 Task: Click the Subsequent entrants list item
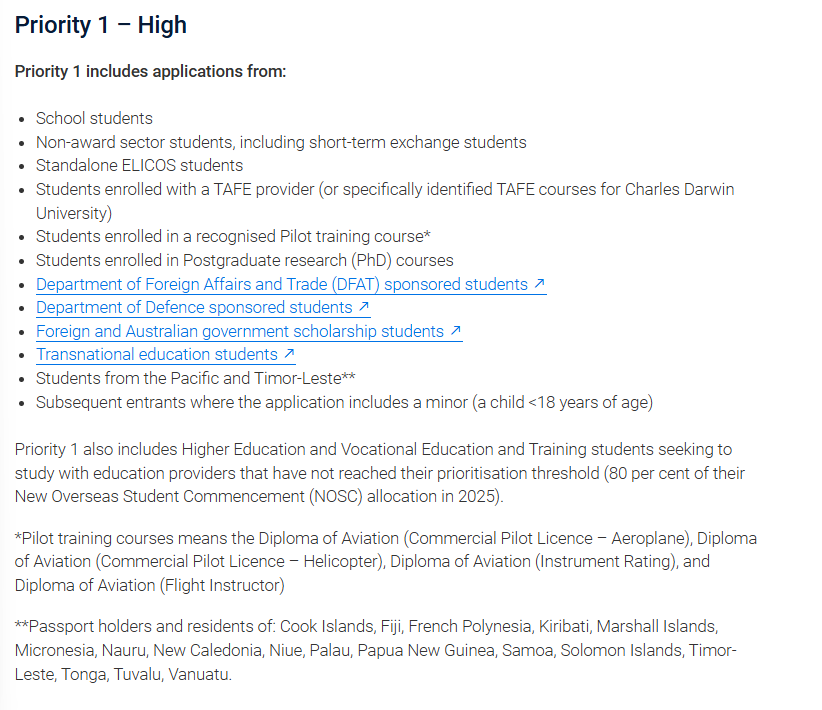(344, 402)
